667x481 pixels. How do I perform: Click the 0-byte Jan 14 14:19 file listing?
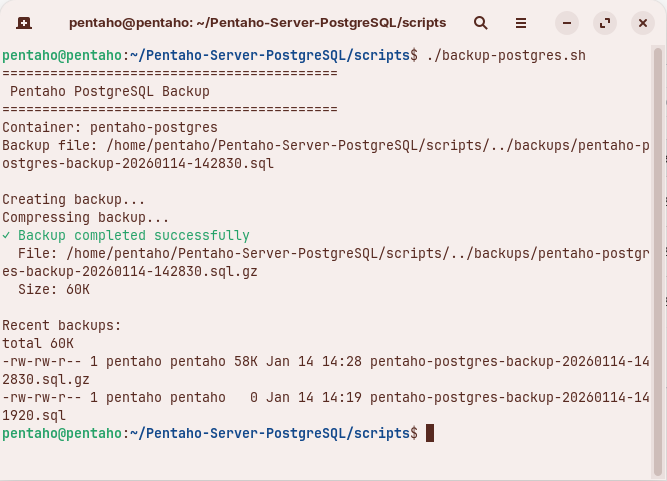(325, 397)
